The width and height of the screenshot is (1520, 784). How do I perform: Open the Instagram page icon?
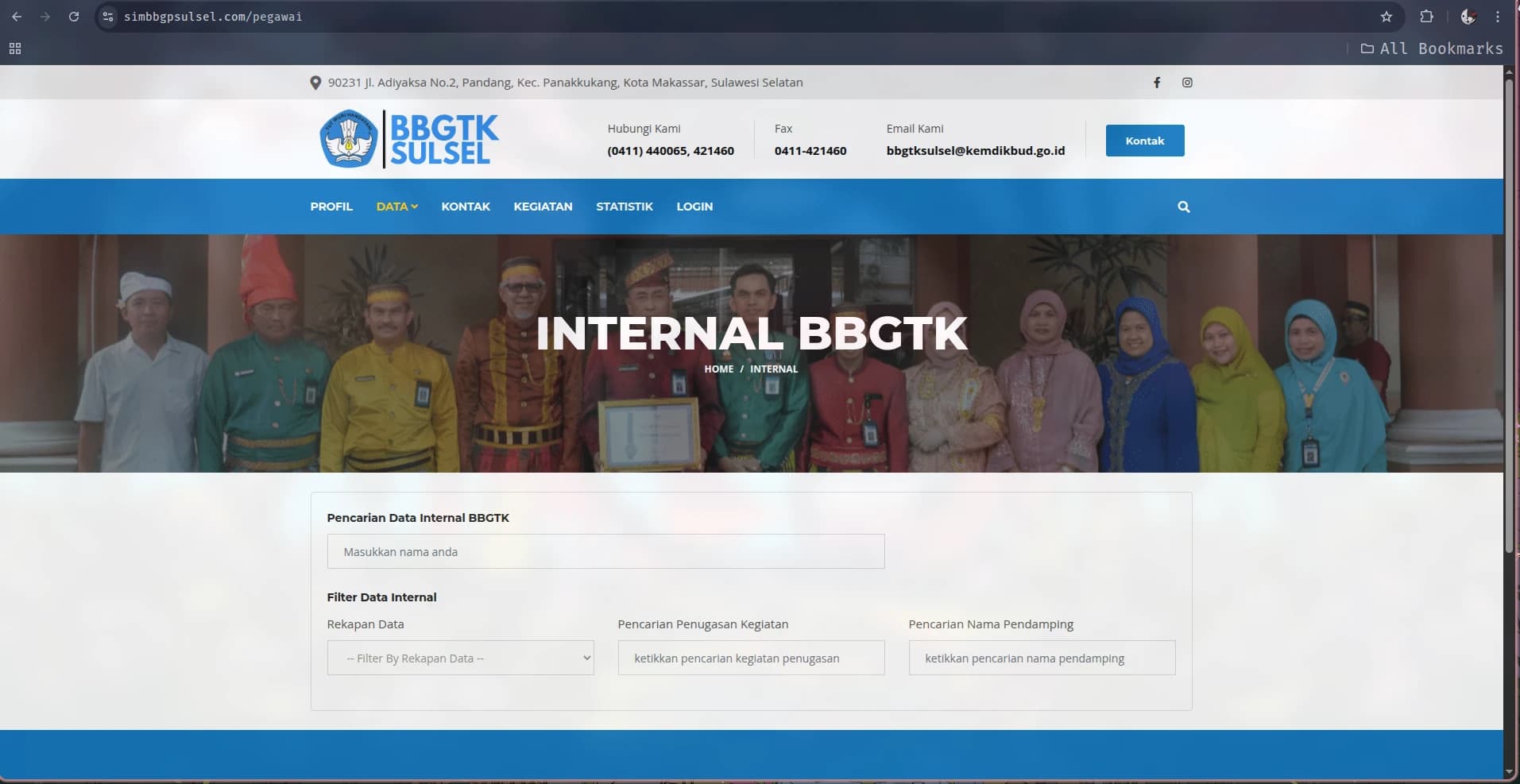click(x=1186, y=82)
